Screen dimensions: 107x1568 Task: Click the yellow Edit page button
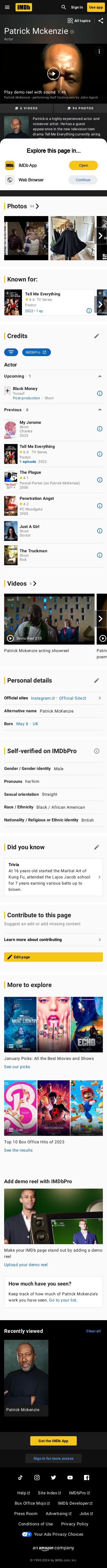click(x=53, y=957)
